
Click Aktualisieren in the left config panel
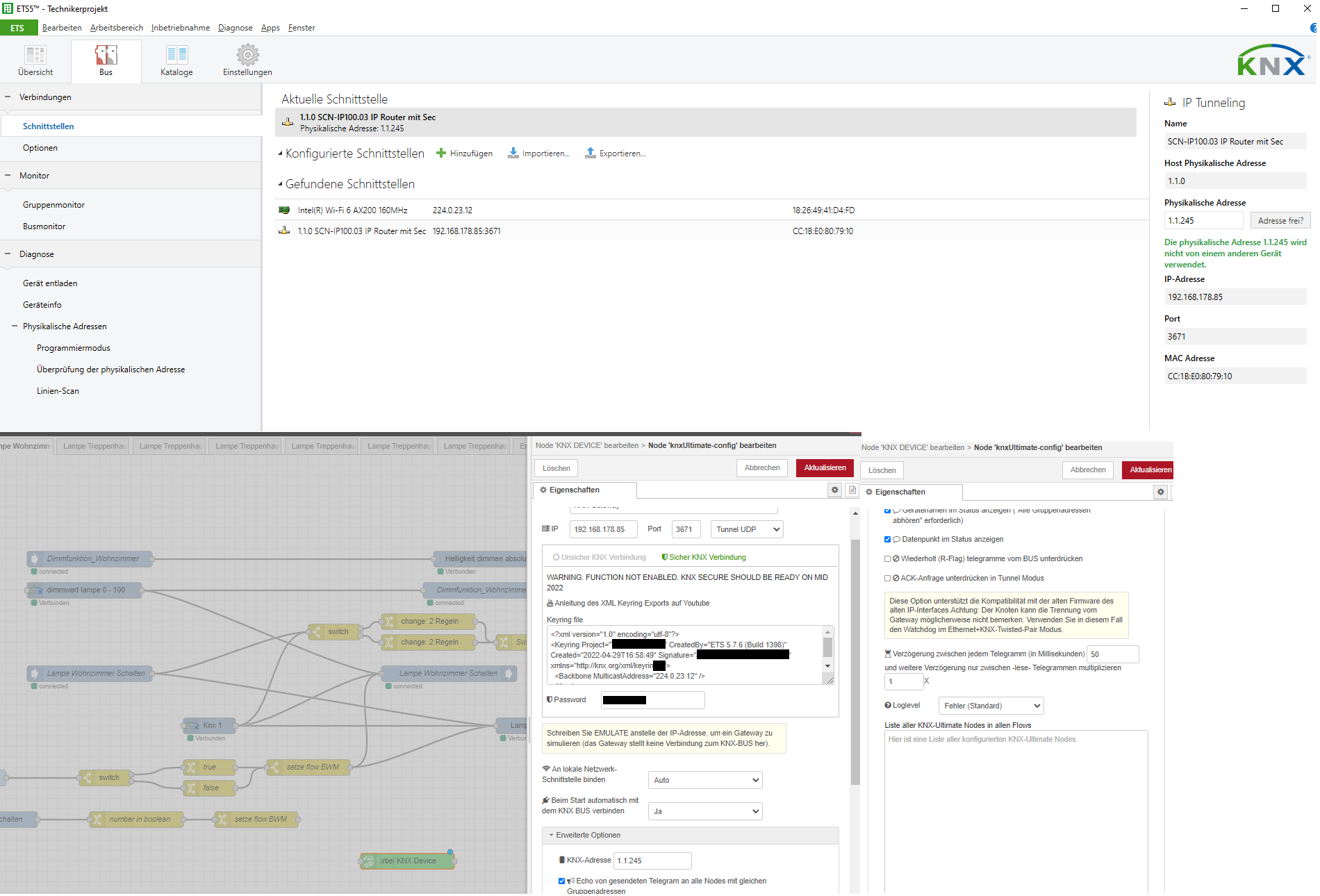tap(825, 468)
